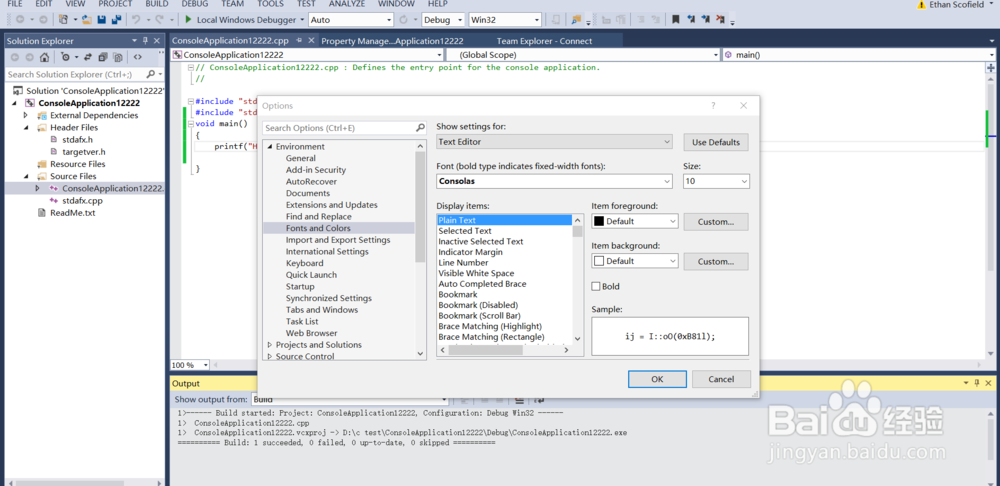The height and width of the screenshot is (486, 1000).
Task: Click Use Defaults button
Action: tap(716, 142)
